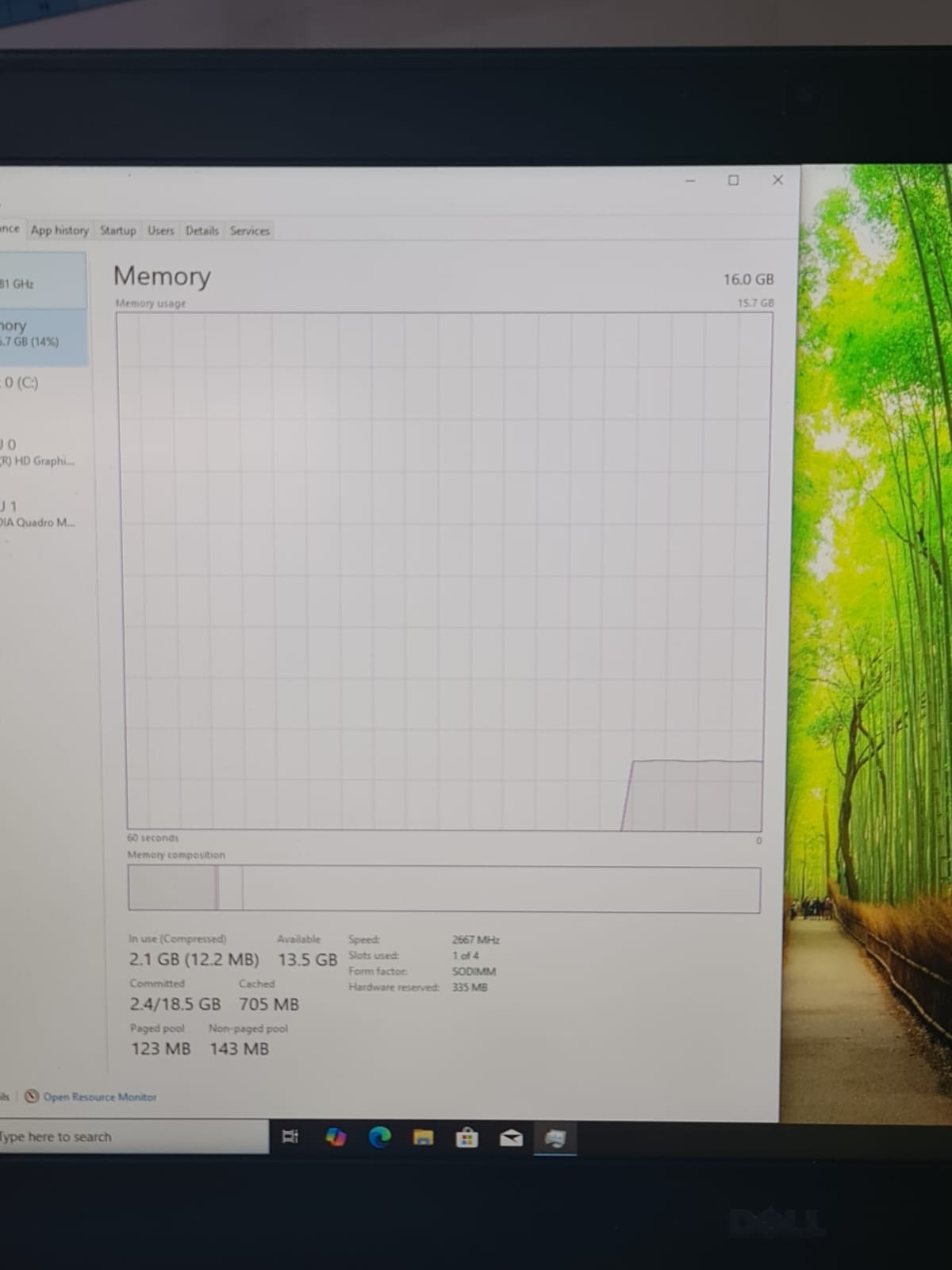Open the Services tab
952x1270 pixels.
250,230
